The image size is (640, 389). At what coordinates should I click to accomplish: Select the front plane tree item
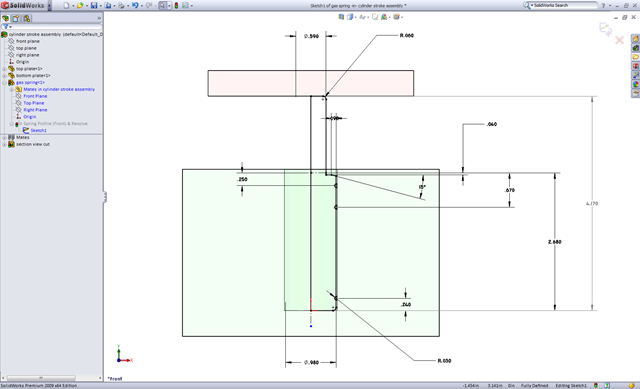pos(28,41)
